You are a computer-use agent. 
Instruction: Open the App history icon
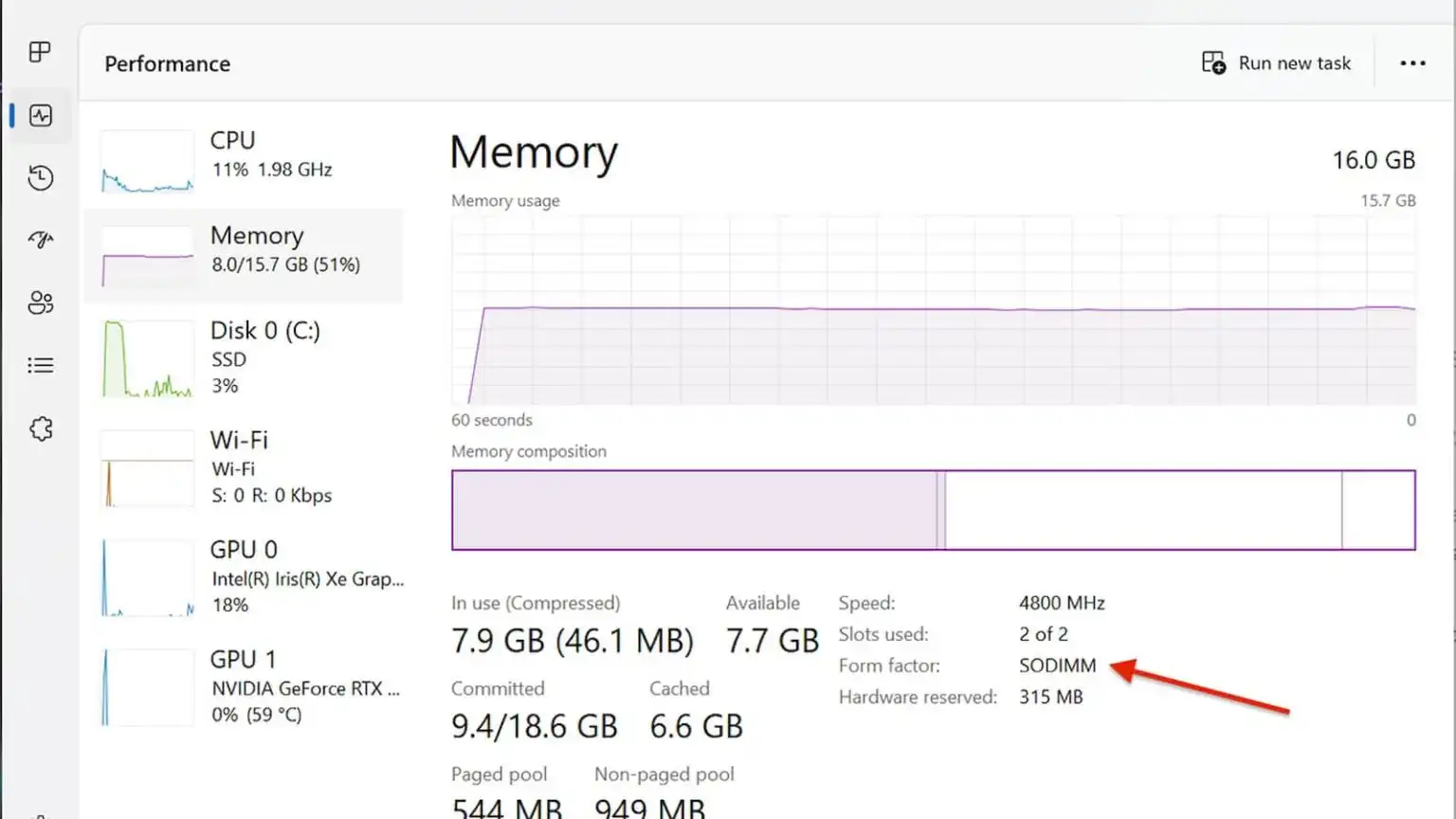[x=40, y=178]
